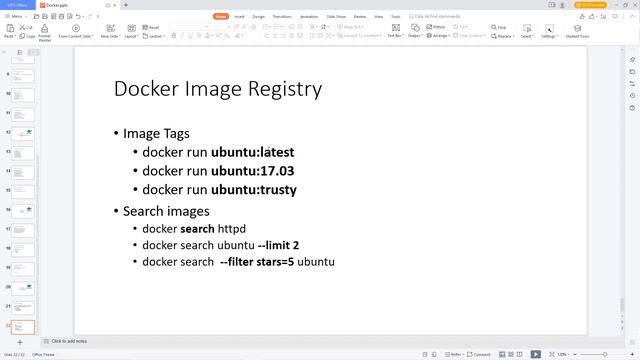The height and width of the screenshot is (360, 640).
Task: Switch to the Slide Show ribbon tab
Action: pos(336,16)
